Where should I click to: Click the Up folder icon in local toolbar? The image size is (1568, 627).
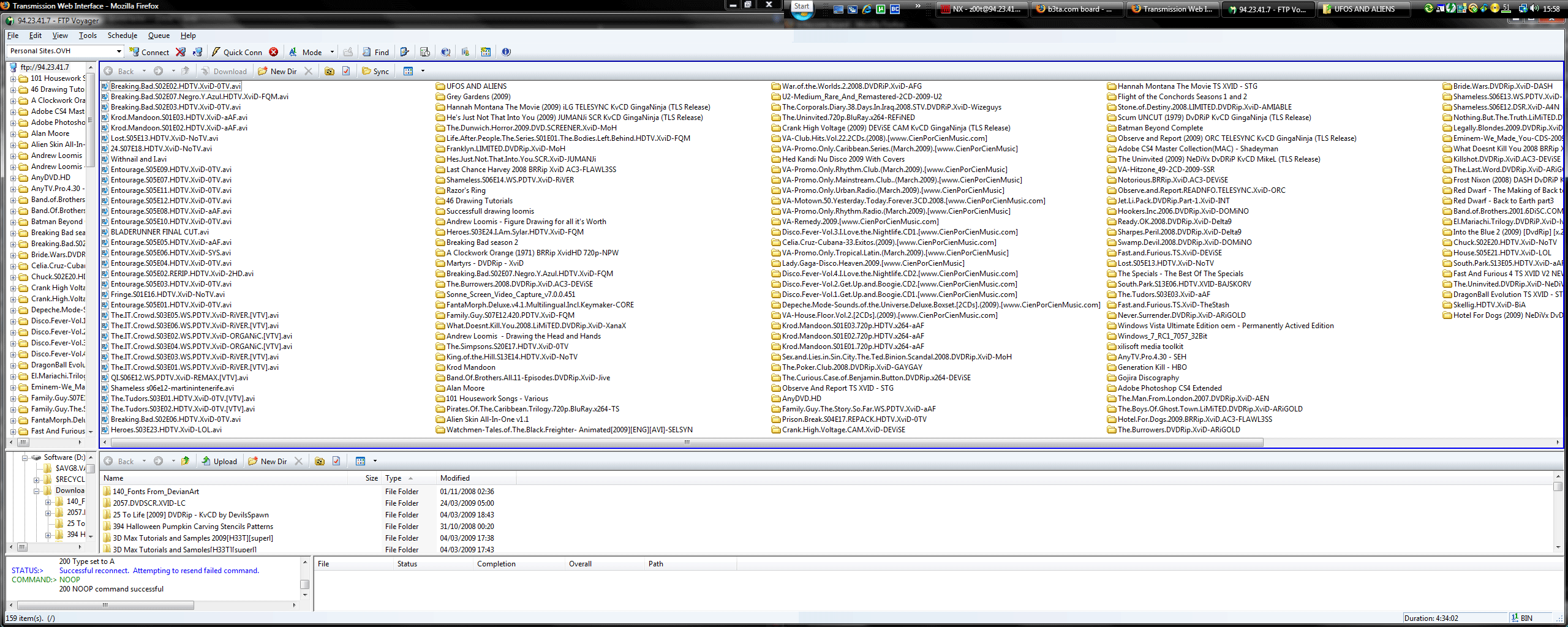[x=185, y=461]
